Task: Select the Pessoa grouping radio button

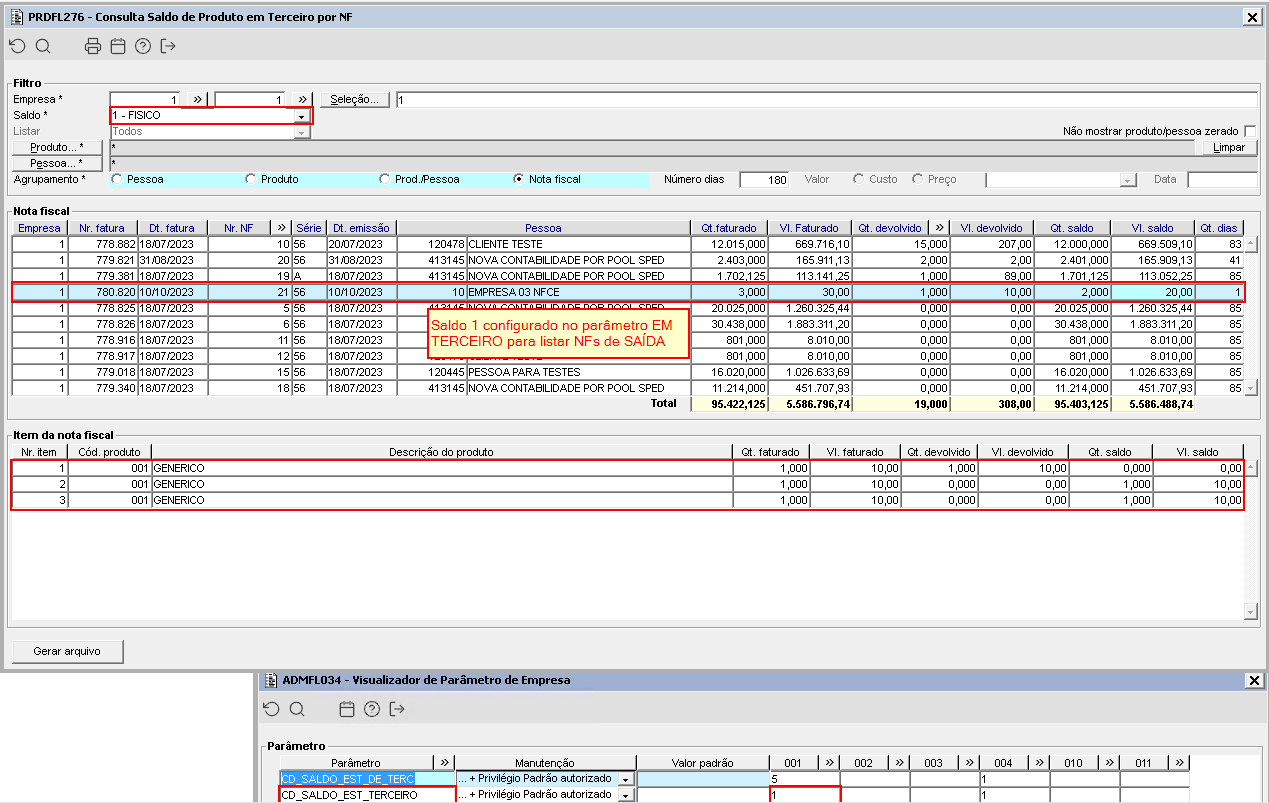Action: [117, 179]
